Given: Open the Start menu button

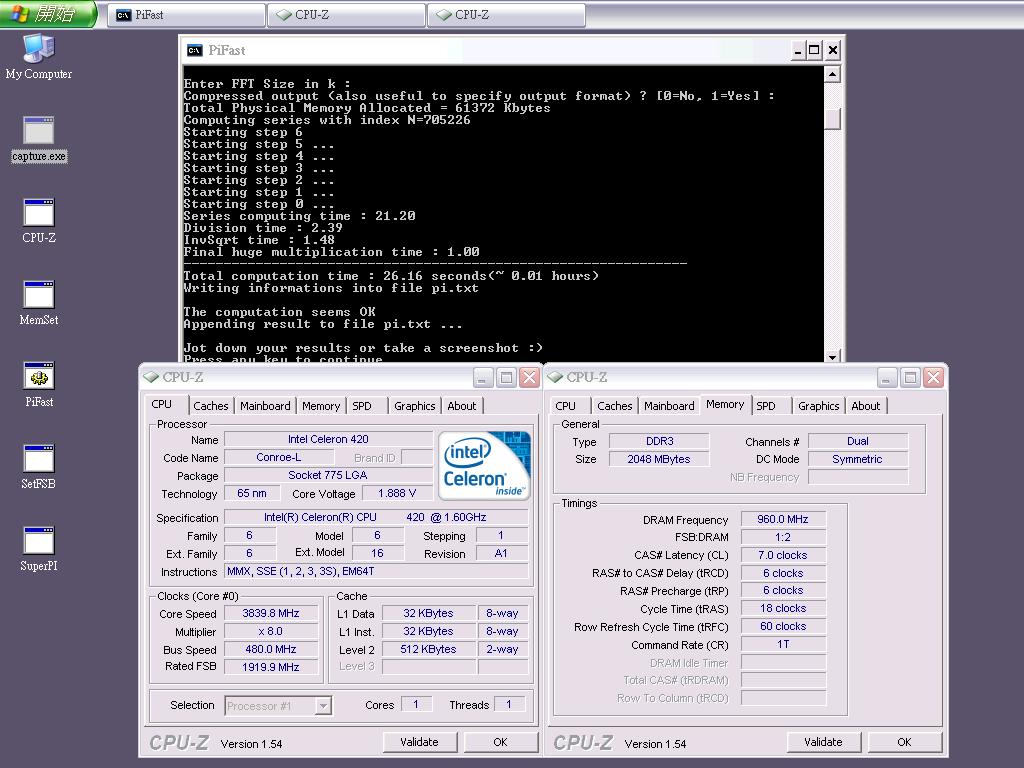Looking at the screenshot, I should click(x=48, y=14).
